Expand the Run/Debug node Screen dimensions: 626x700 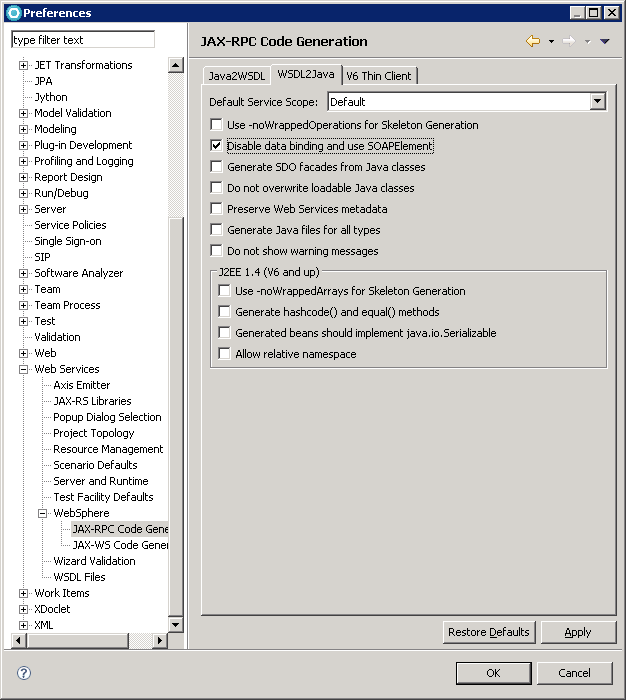(x=23, y=193)
